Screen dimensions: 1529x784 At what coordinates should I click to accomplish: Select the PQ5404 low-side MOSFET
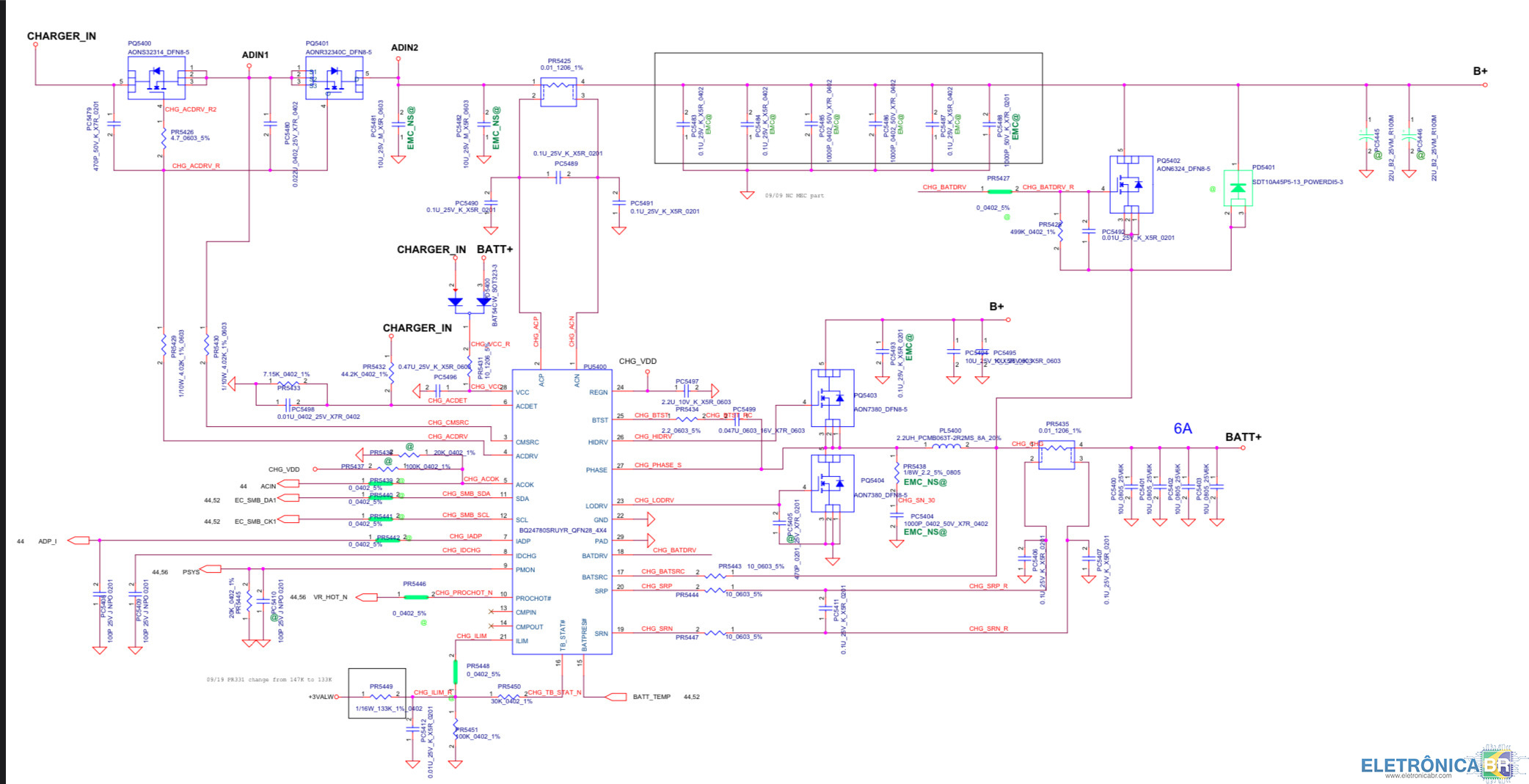click(x=831, y=483)
